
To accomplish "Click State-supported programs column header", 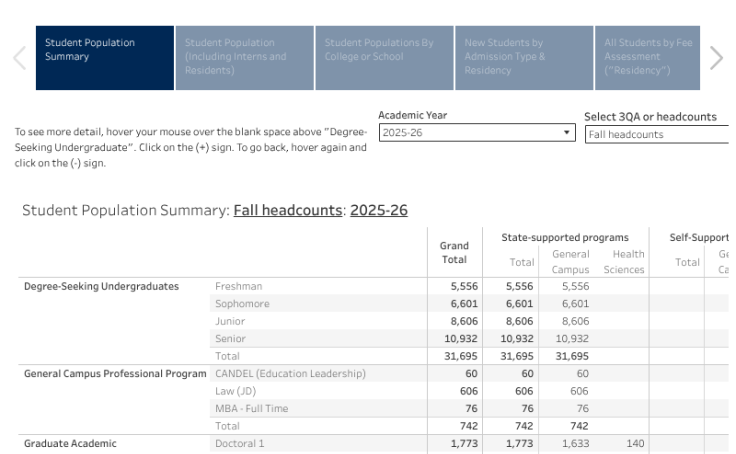I will (566, 237).
